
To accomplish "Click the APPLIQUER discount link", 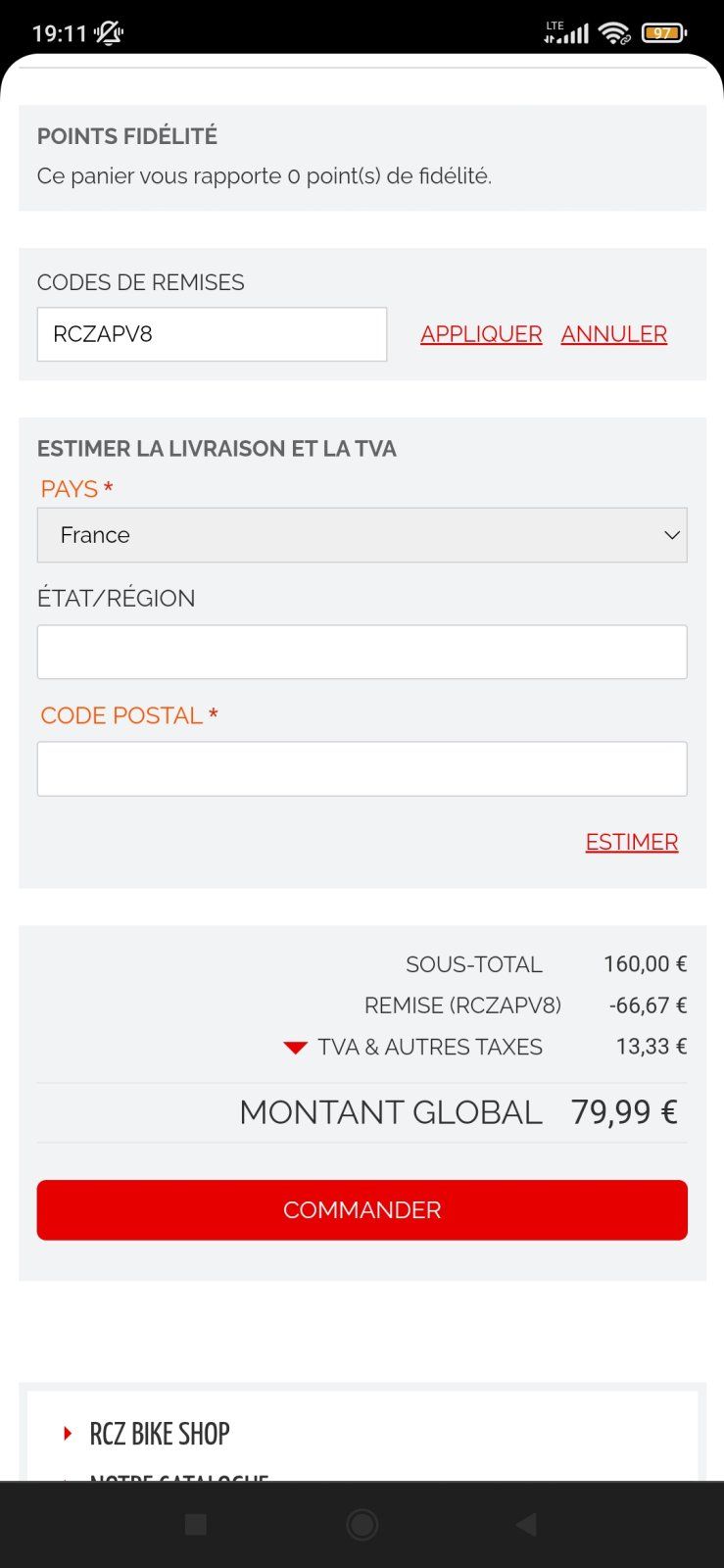I will (481, 334).
